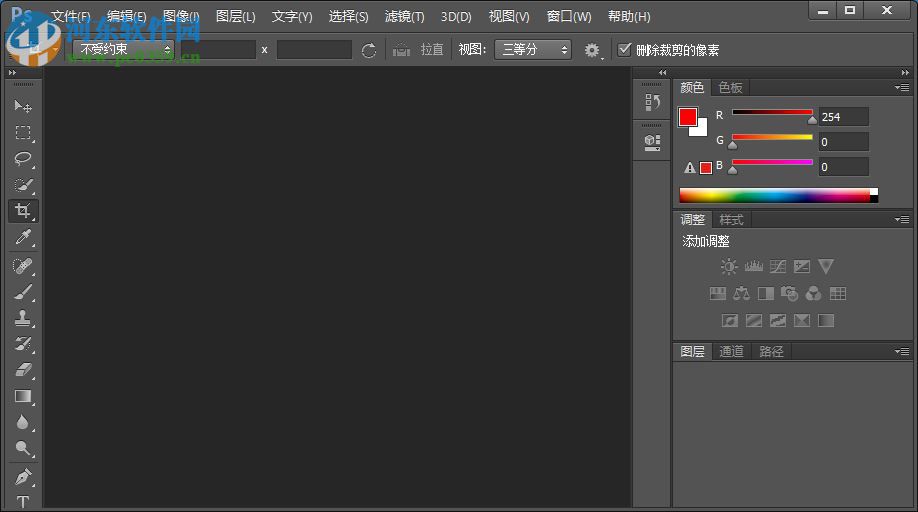Toggle 删除裁剪的像素 checkbox
This screenshot has height=512, width=918.
tap(624, 50)
